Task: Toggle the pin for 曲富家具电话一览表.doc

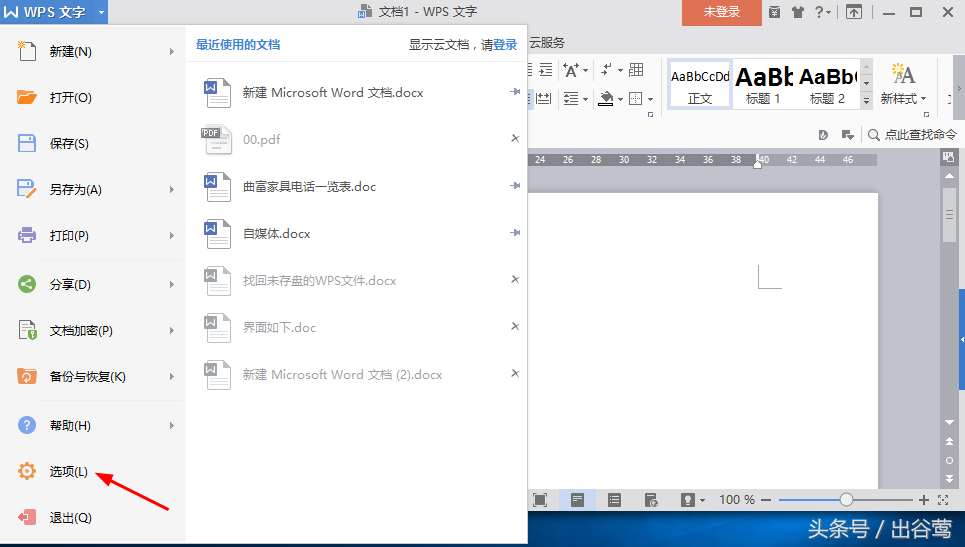Action: pos(515,186)
